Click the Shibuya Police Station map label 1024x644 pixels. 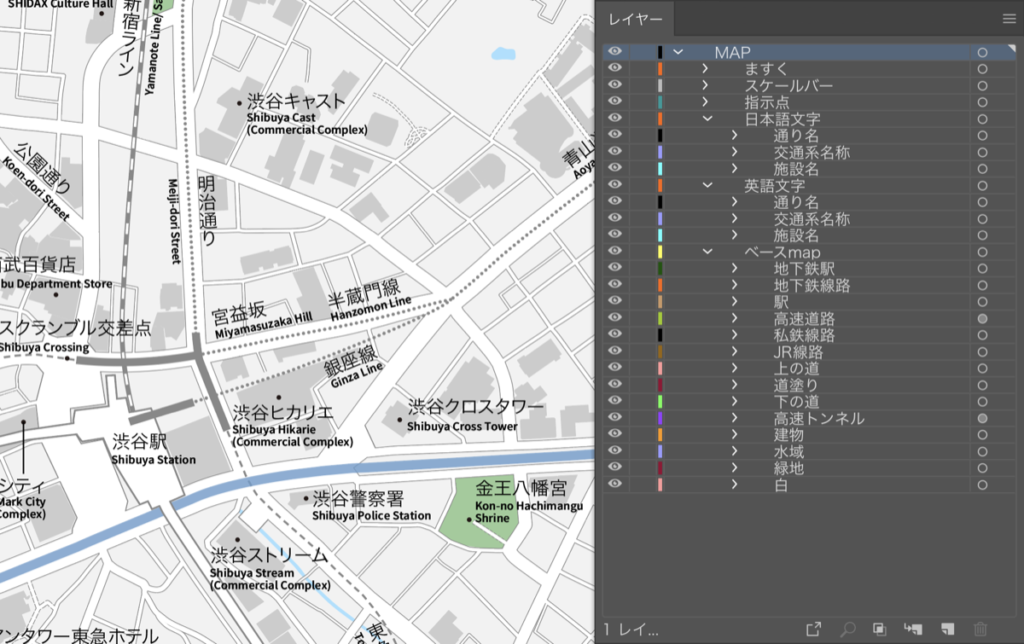[x=372, y=515]
